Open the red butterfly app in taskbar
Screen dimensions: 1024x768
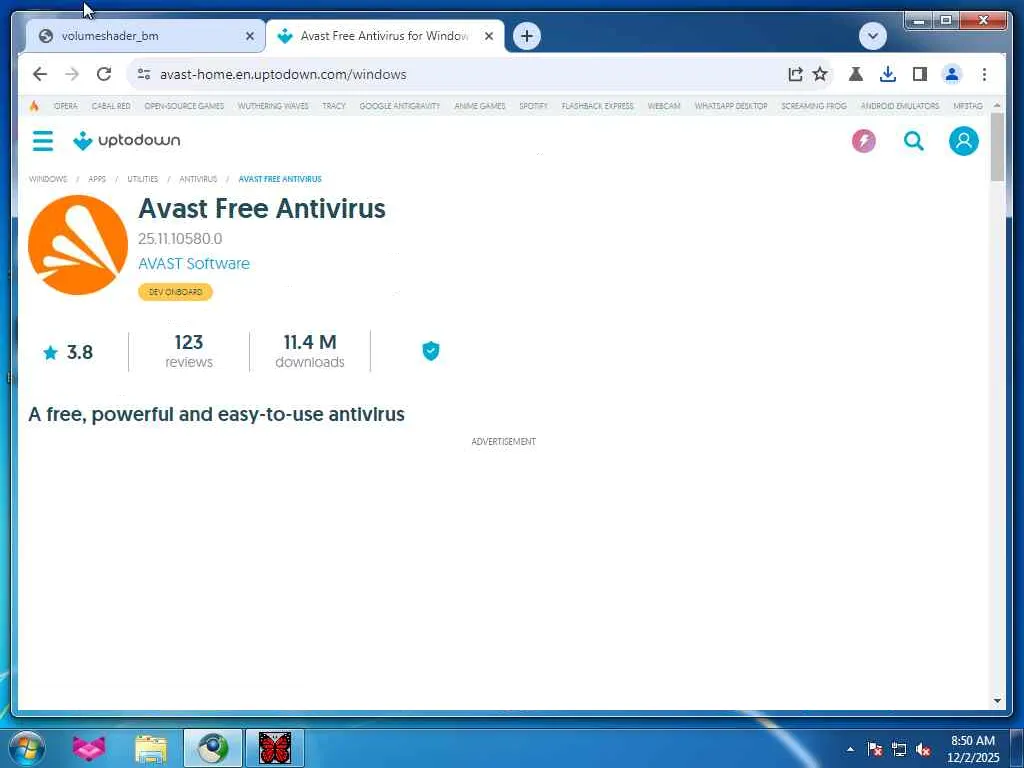[275, 748]
